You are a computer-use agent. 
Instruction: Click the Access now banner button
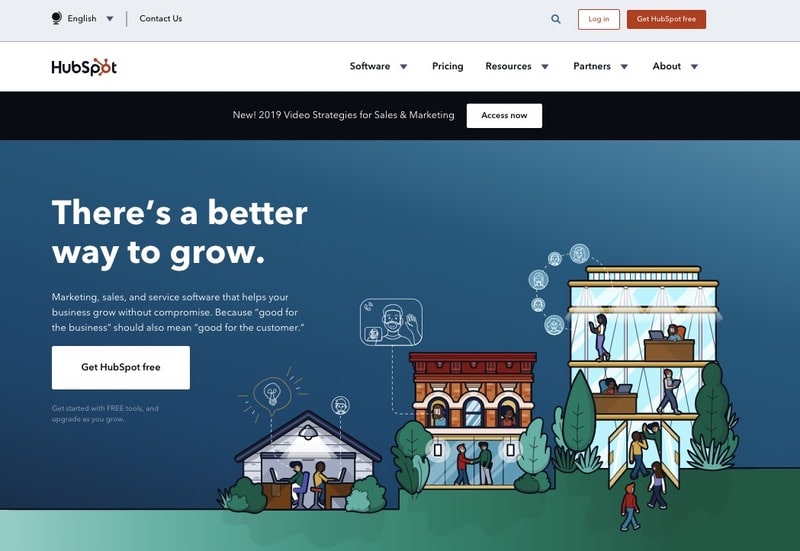coord(504,116)
